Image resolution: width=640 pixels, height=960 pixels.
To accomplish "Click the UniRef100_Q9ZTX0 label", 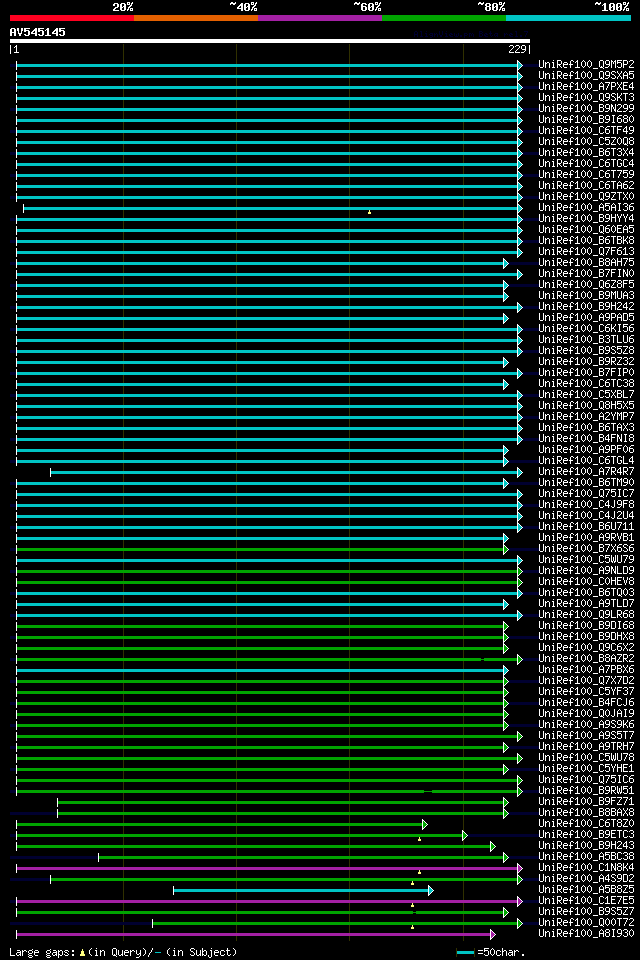I will coord(586,197).
